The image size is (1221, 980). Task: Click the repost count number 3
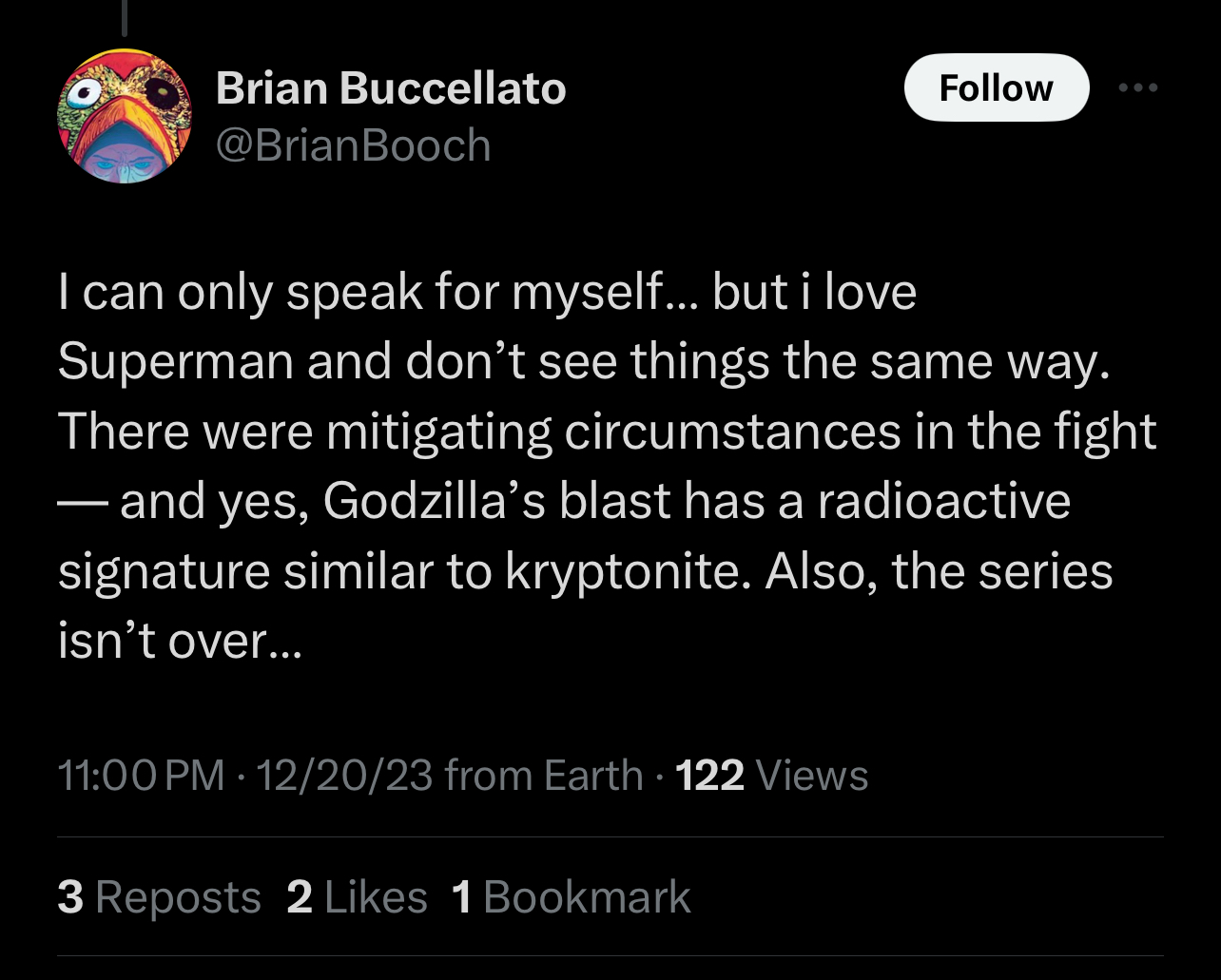click(x=70, y=897)
